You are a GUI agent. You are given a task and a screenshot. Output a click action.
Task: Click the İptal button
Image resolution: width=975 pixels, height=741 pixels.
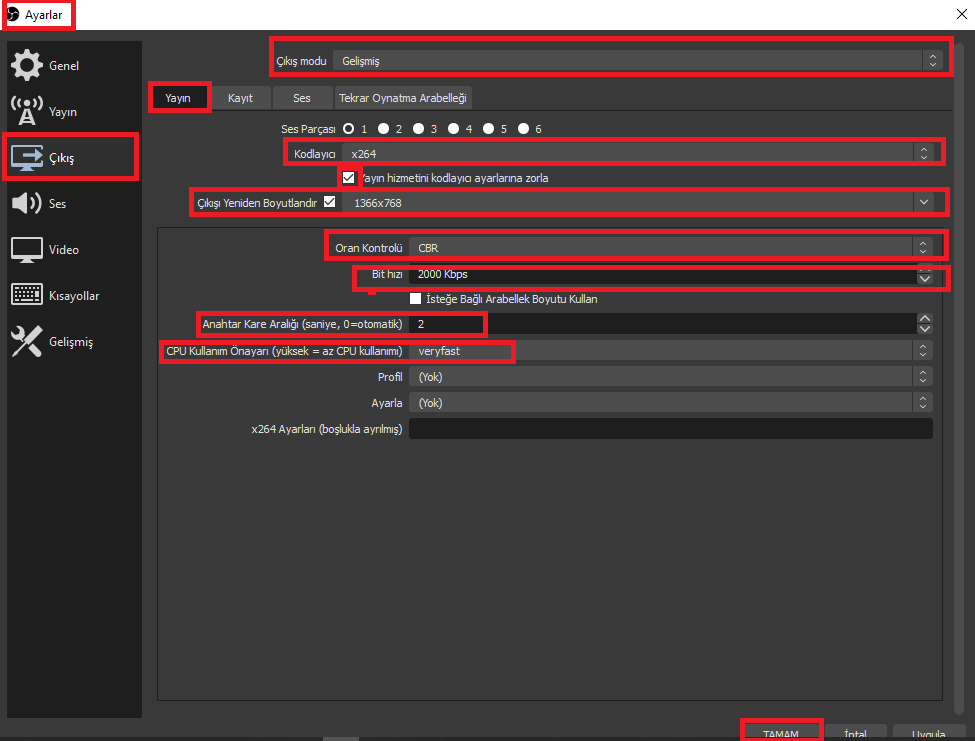click(x=856, y=732)
